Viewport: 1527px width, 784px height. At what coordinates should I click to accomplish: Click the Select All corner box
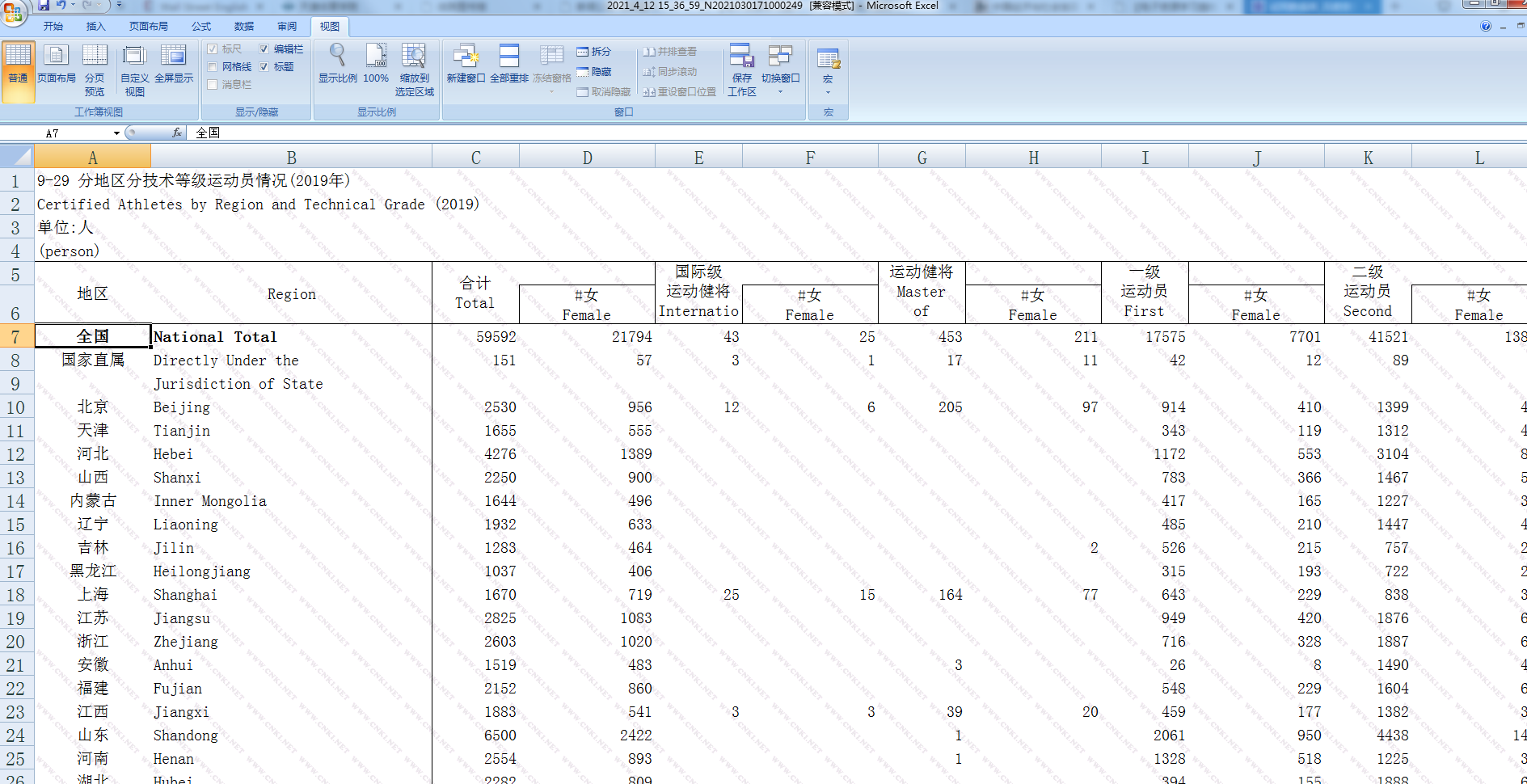coord(16,156)
